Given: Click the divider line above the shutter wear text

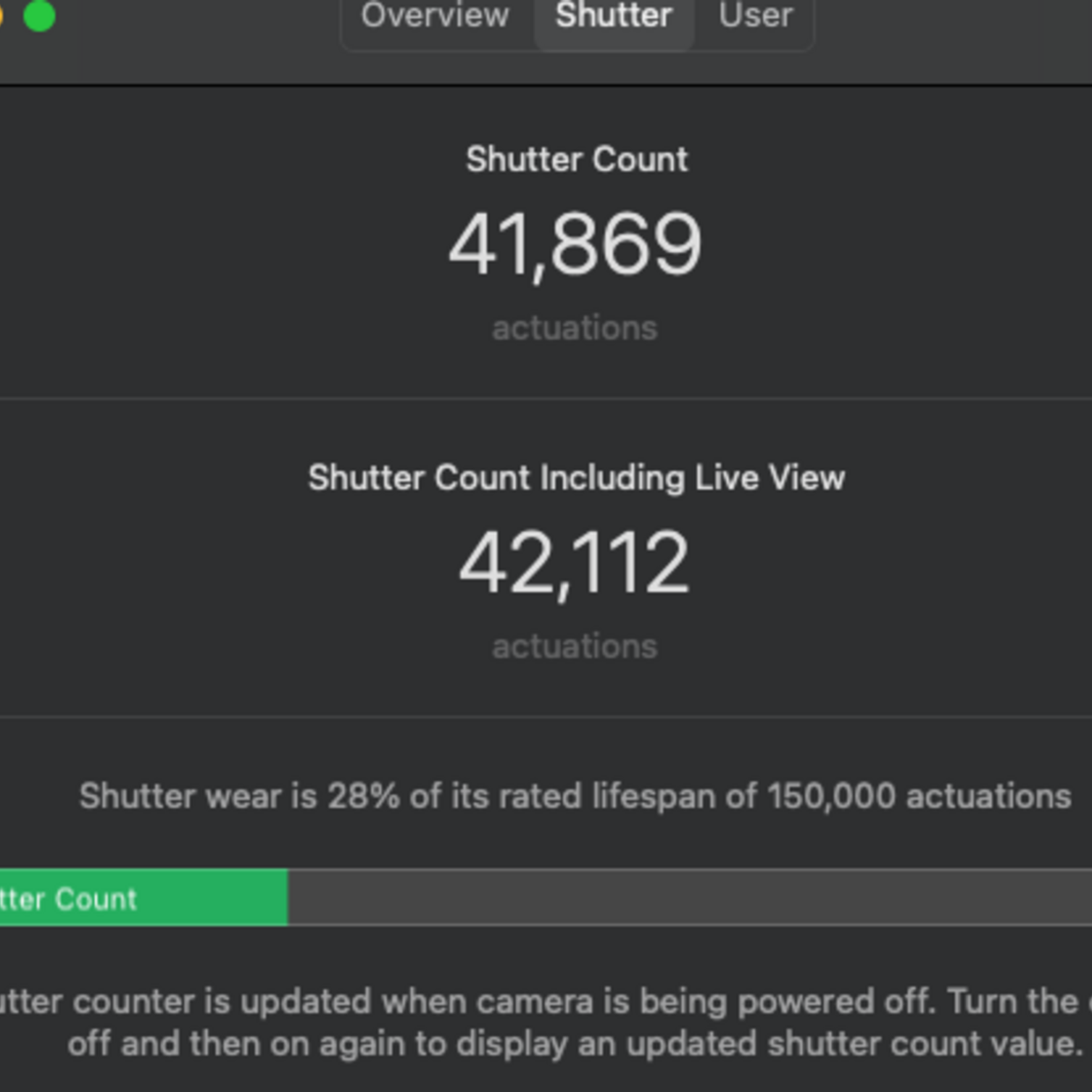Looking at the screenshot, I should [x=546, y=717].
